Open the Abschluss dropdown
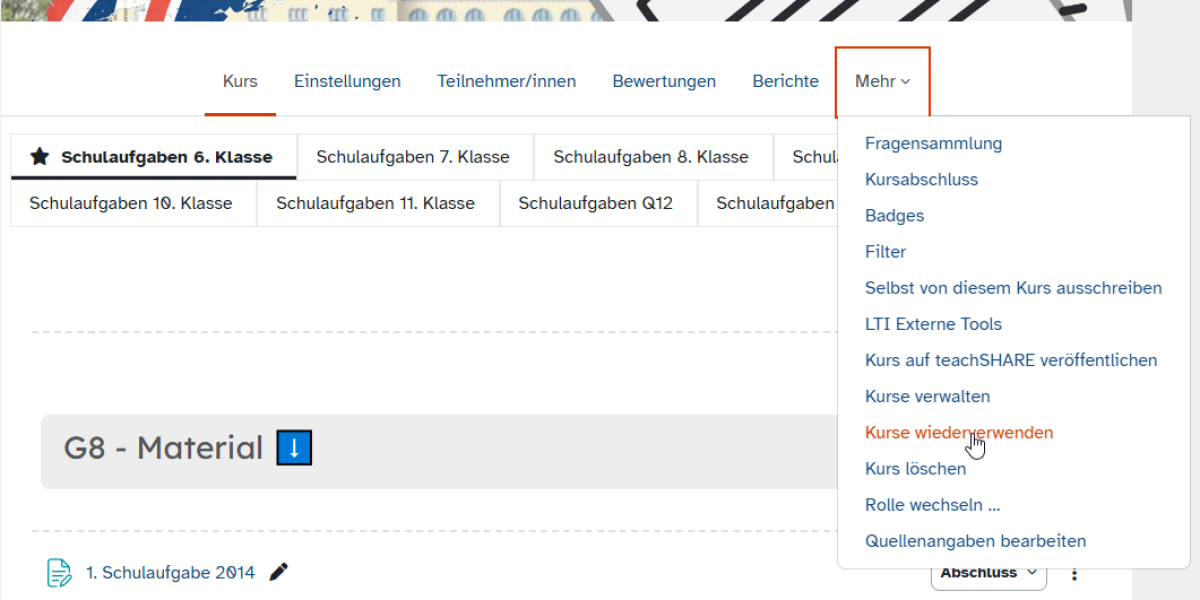Image resolution: width=1200 pixels, height=600 pixels. tap(988, 574)
